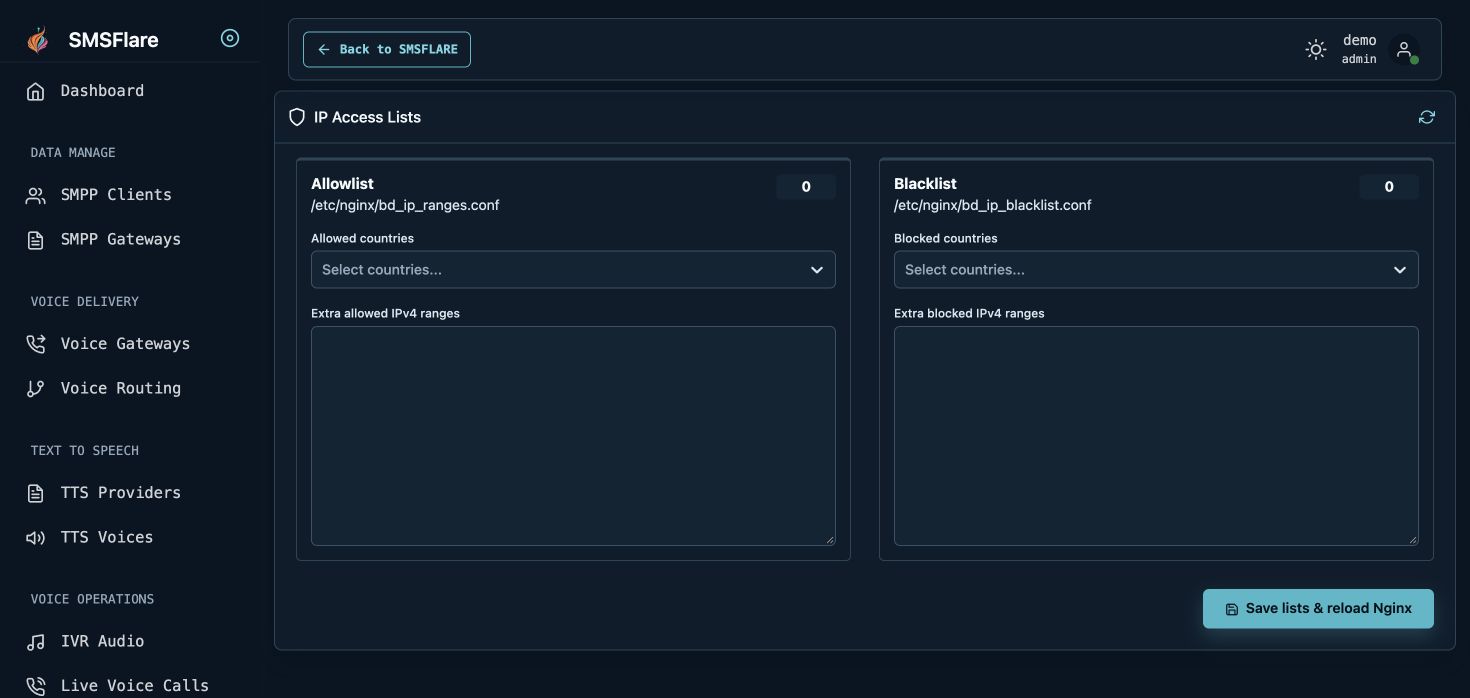This screenshot has height=698, width=1470.
Task: Click the Voice Gateways phone icon
Action: tap(36, 344)
